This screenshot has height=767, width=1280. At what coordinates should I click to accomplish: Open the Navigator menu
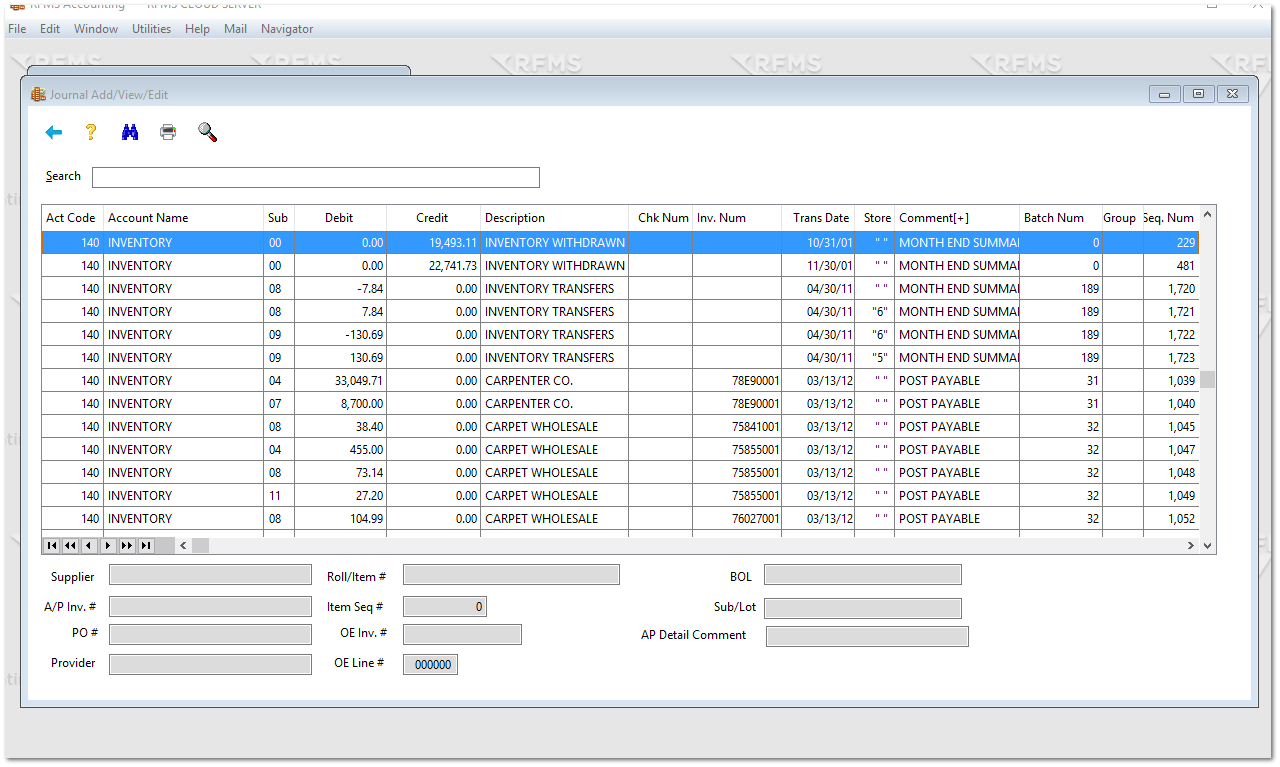[x=287, y=29]
